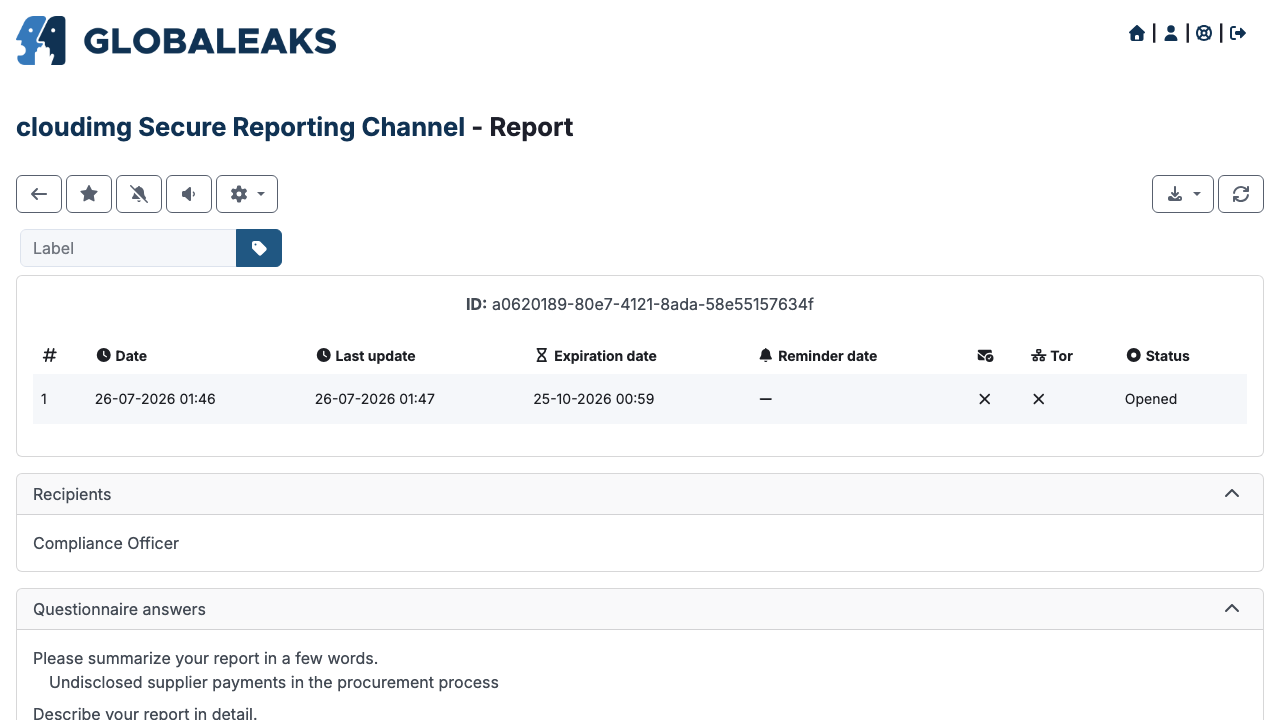Image resolution: width=1280 pixels, height=720 pixels.
Task: Apply the label with tag button
Action: 259,248
